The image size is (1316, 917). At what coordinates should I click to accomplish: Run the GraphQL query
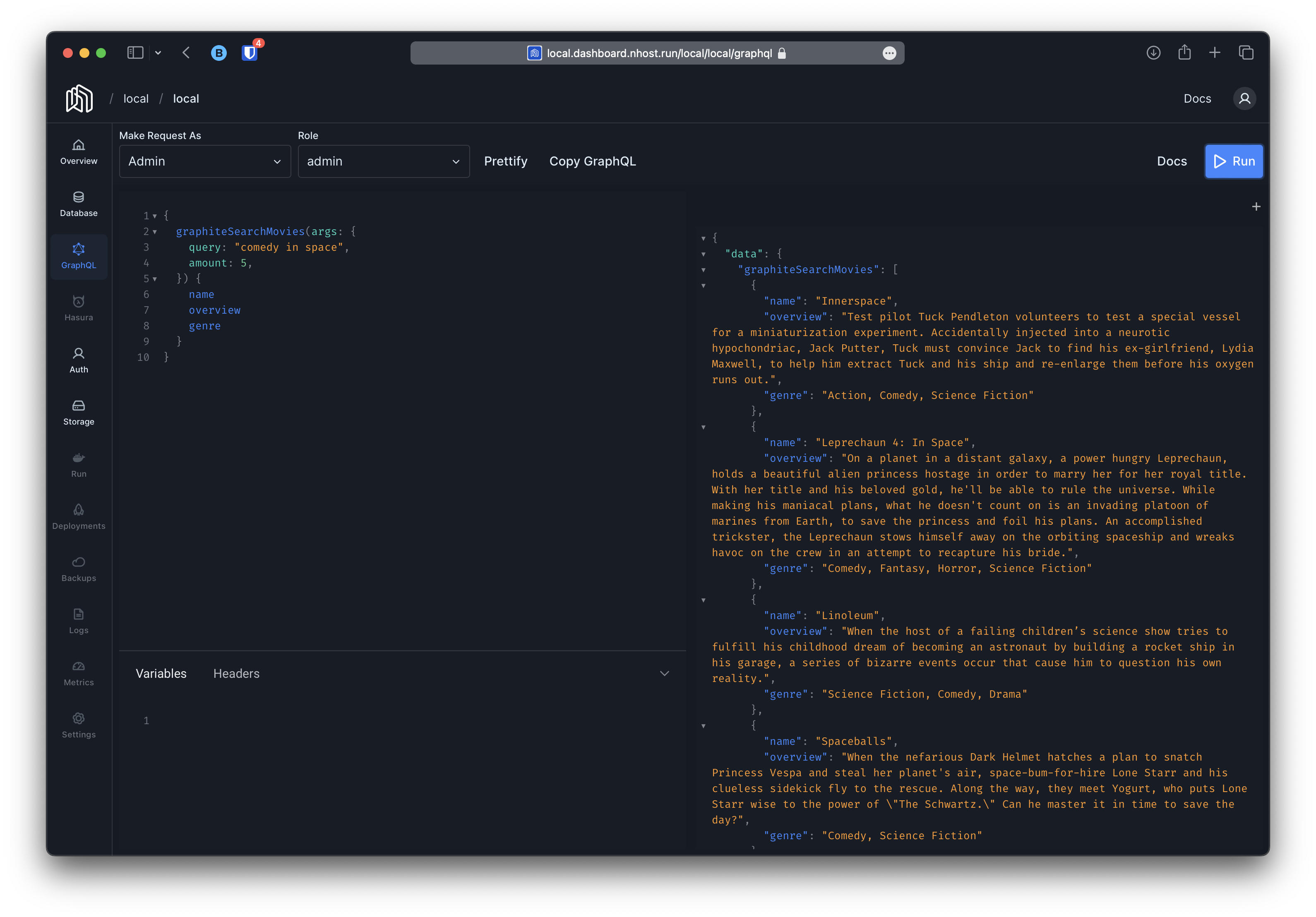tap(1234, 162)
